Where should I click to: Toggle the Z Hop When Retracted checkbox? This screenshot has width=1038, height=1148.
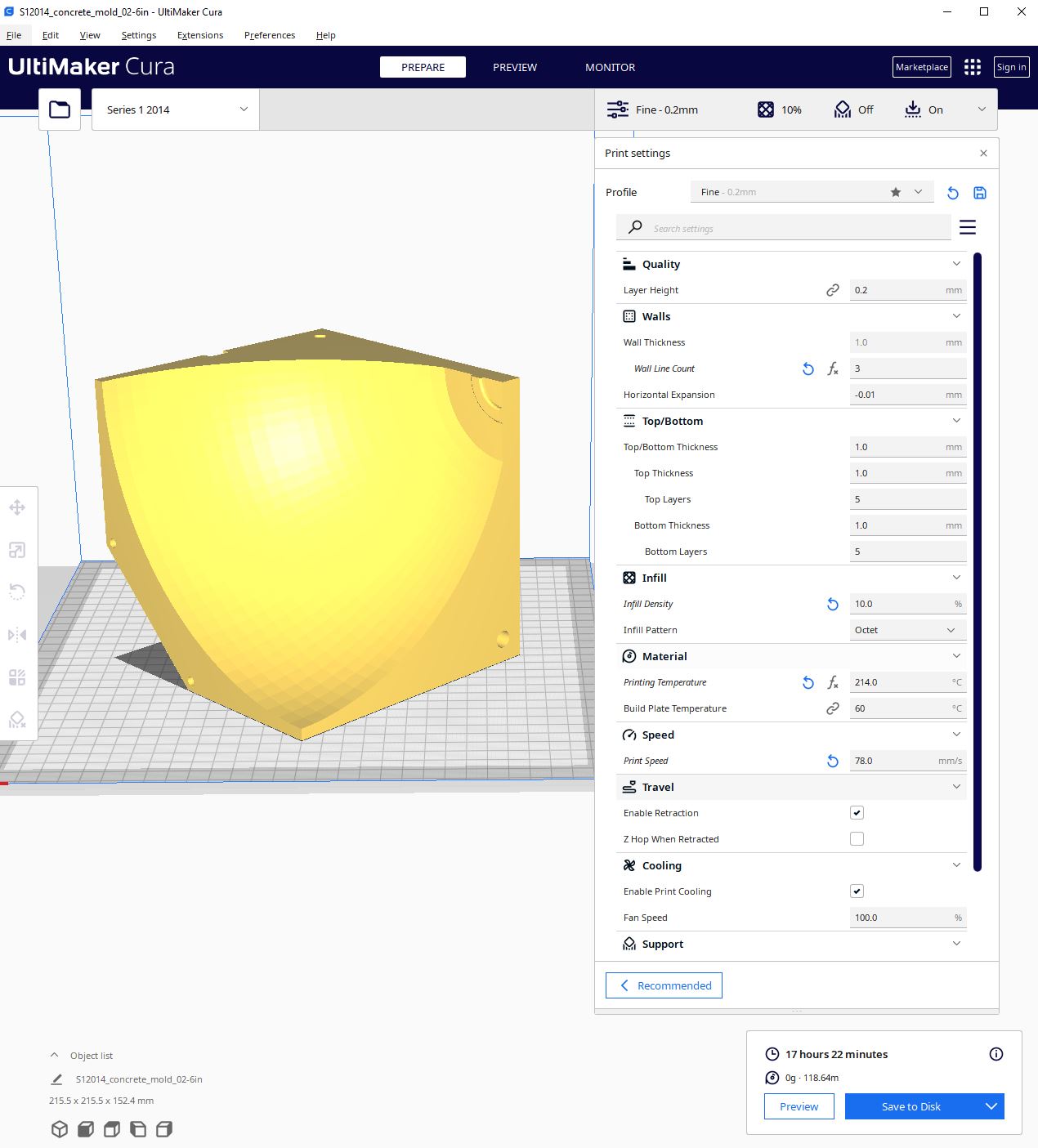(x=857, y=839)
